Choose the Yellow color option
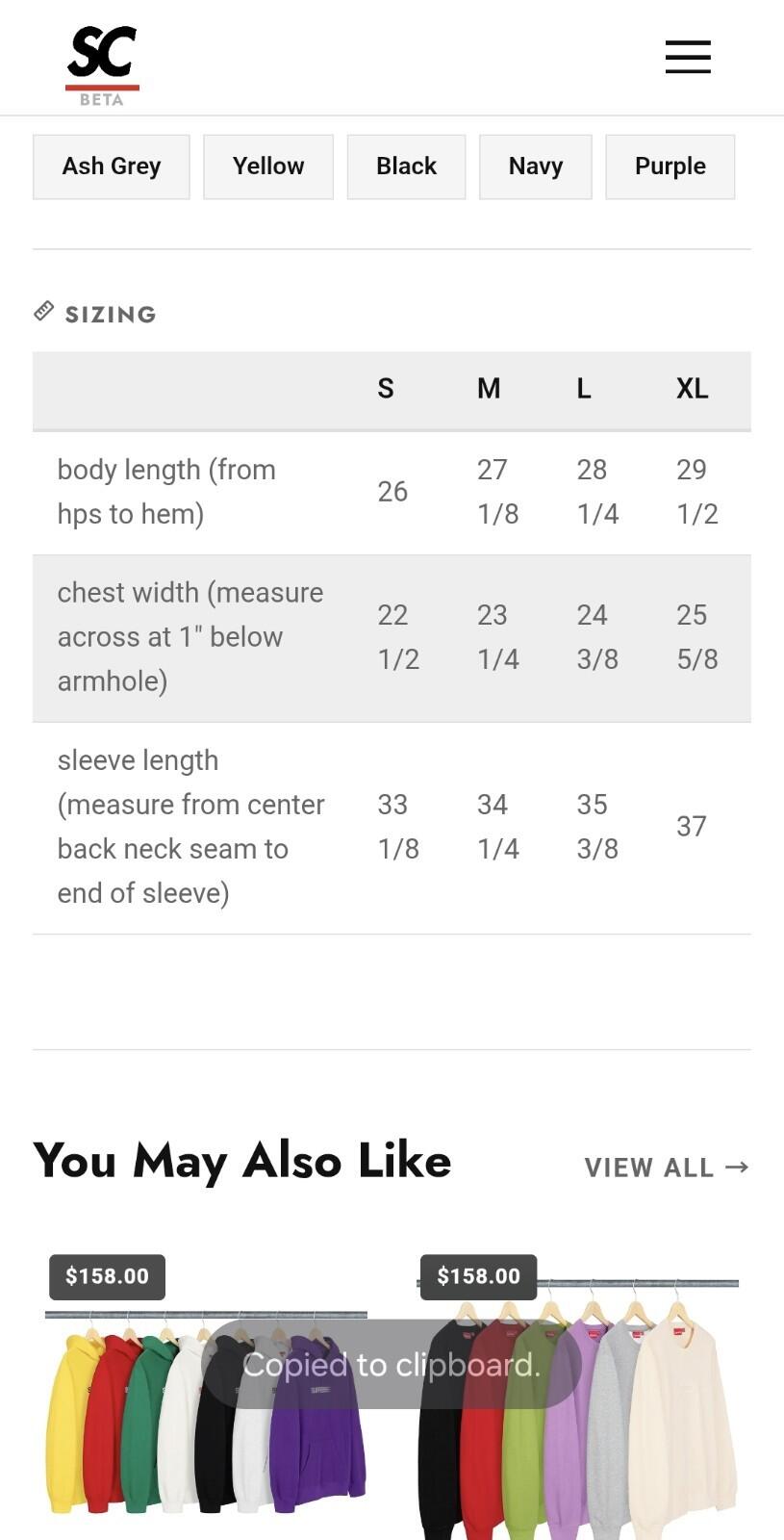 tap(268, 167)
